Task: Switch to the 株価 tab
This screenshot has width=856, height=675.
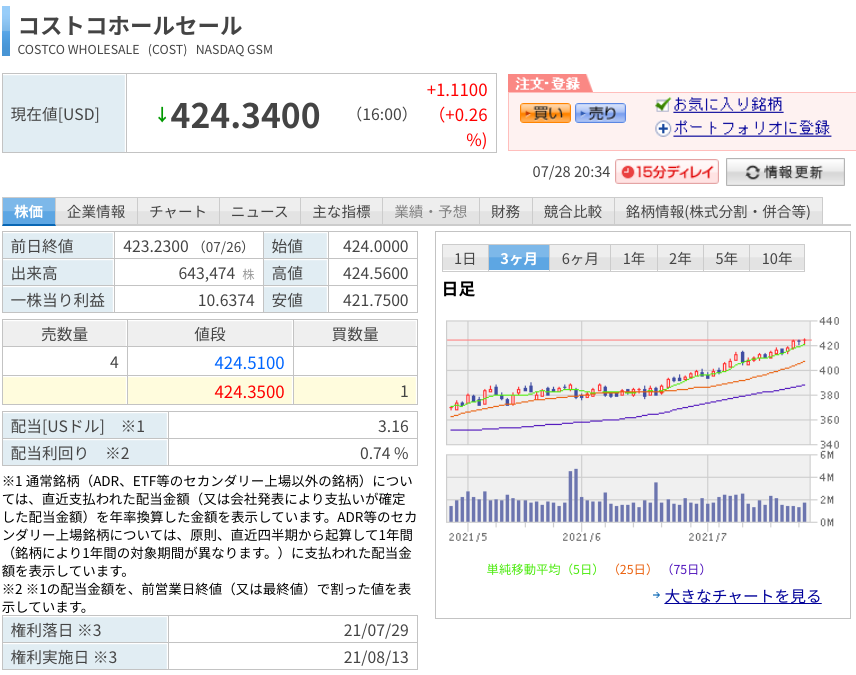Action: 29,211
